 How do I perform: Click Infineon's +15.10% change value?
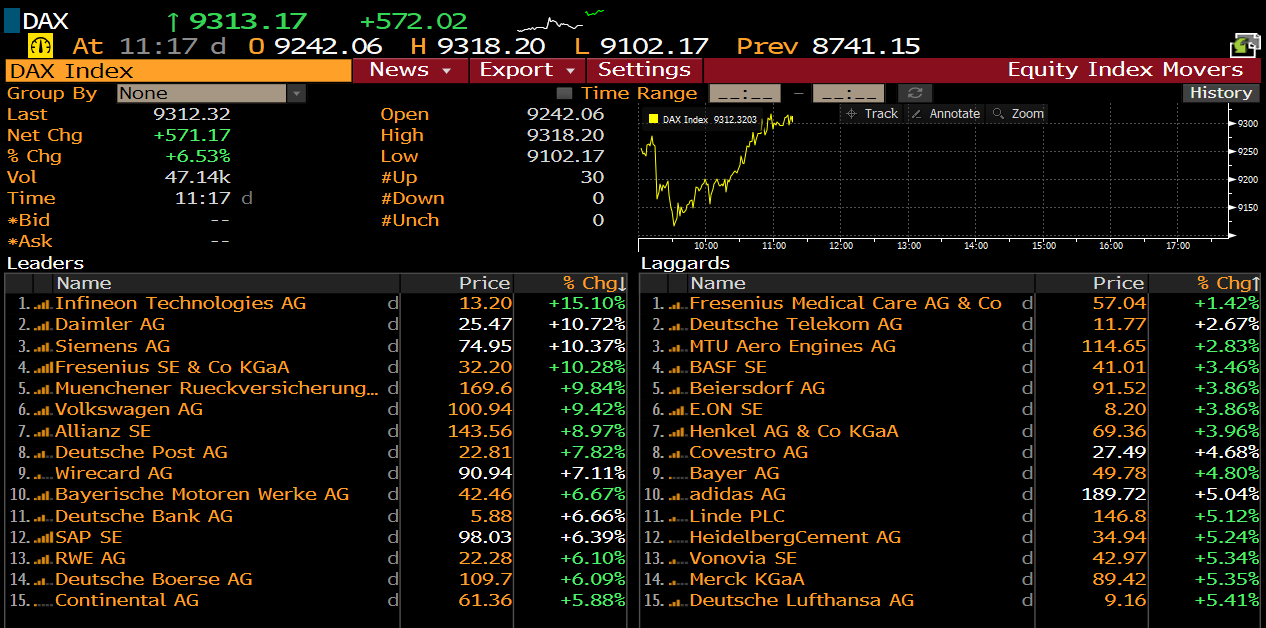pos(587,304)
